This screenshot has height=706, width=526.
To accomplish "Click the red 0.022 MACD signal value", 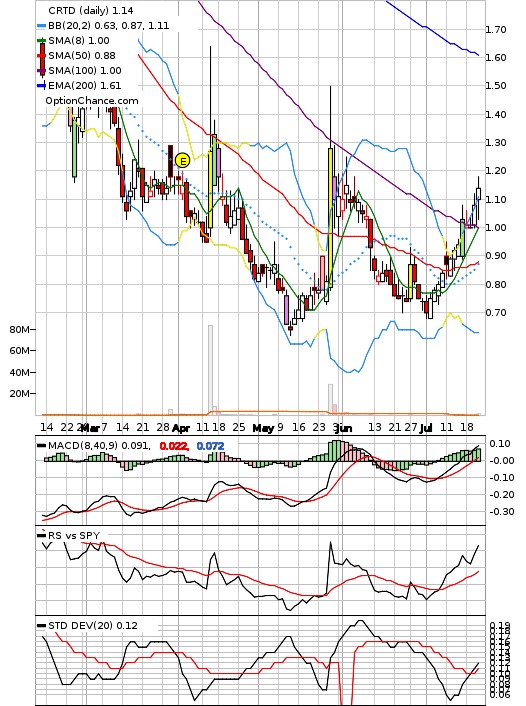I will [x=174, y=446].
